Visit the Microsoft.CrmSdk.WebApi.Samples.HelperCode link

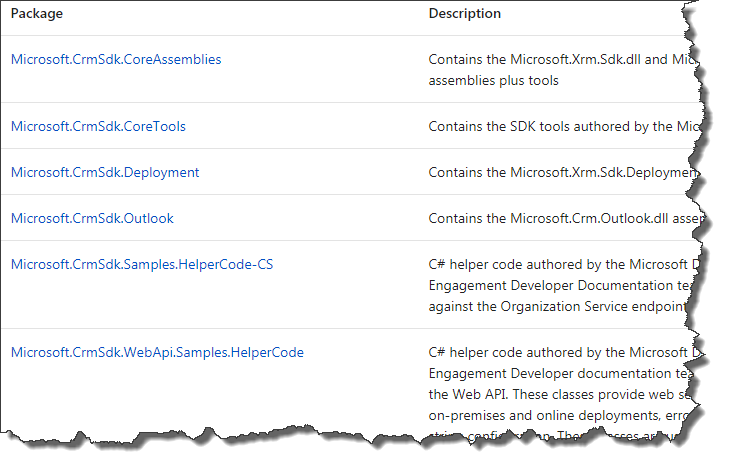point(157,352)
